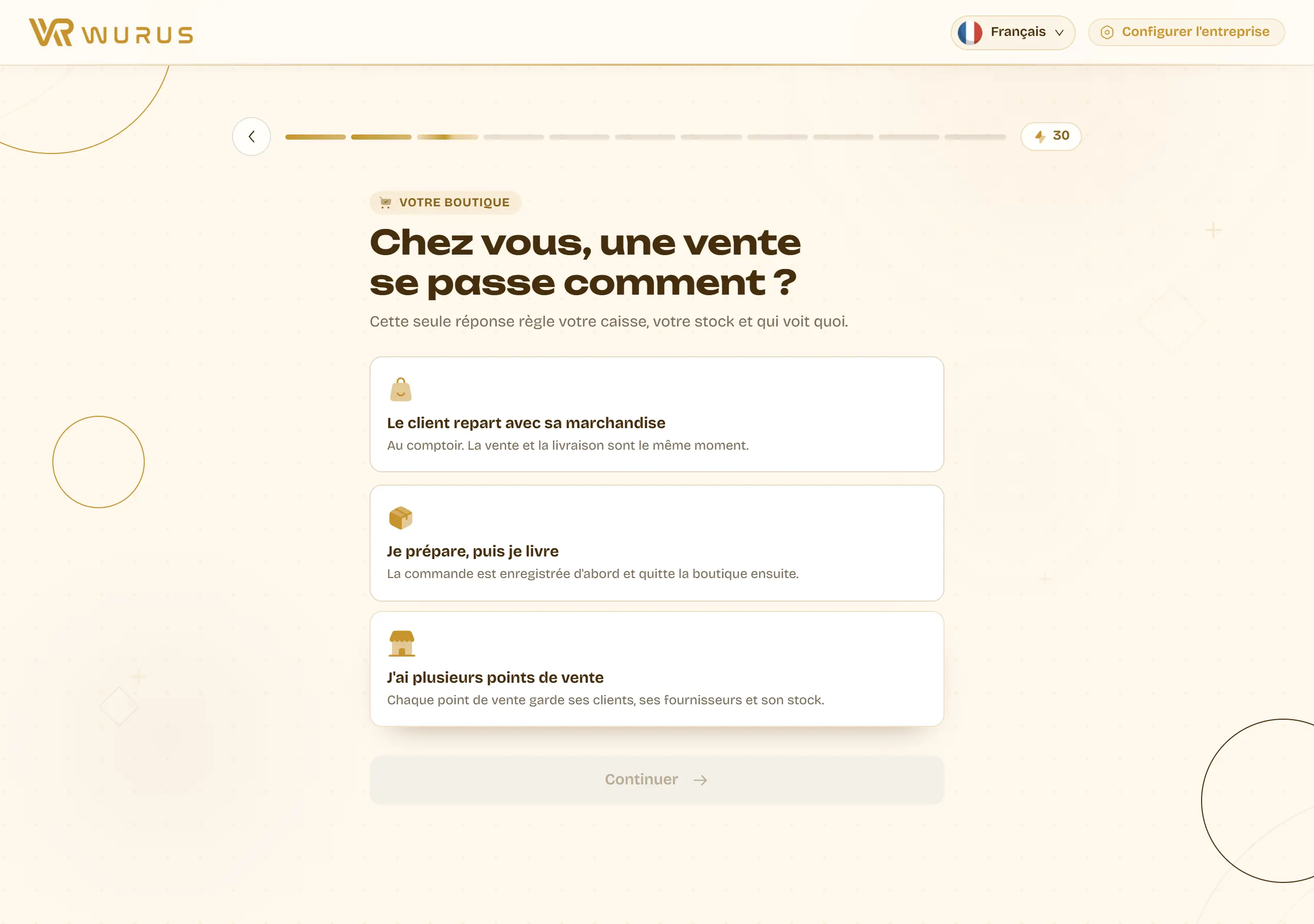This screenshot has width=1314, height=924.
Task: Click the package box icon
Action: tap(400, 517)
